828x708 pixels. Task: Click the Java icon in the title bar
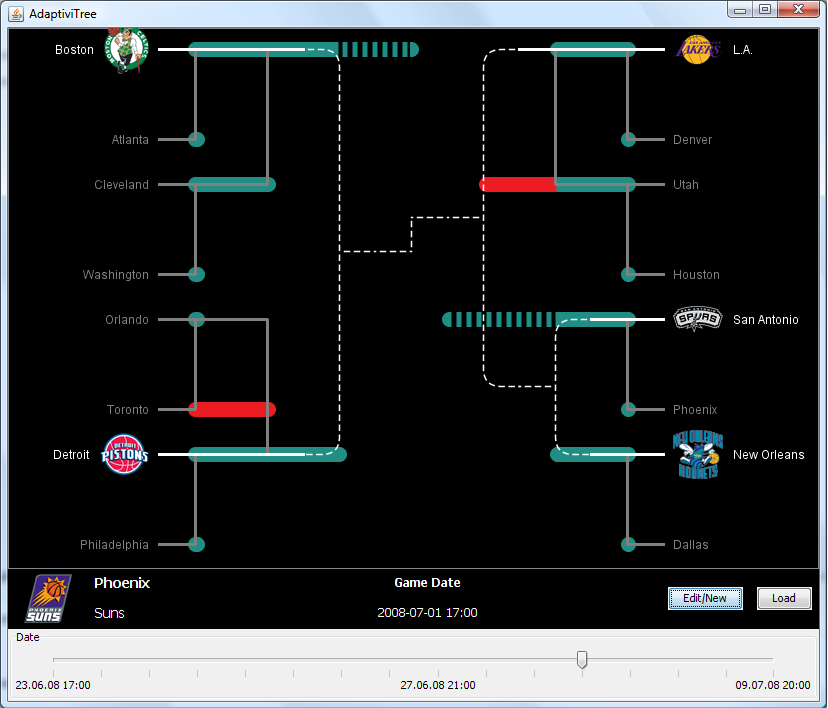(x=16, y=14)
